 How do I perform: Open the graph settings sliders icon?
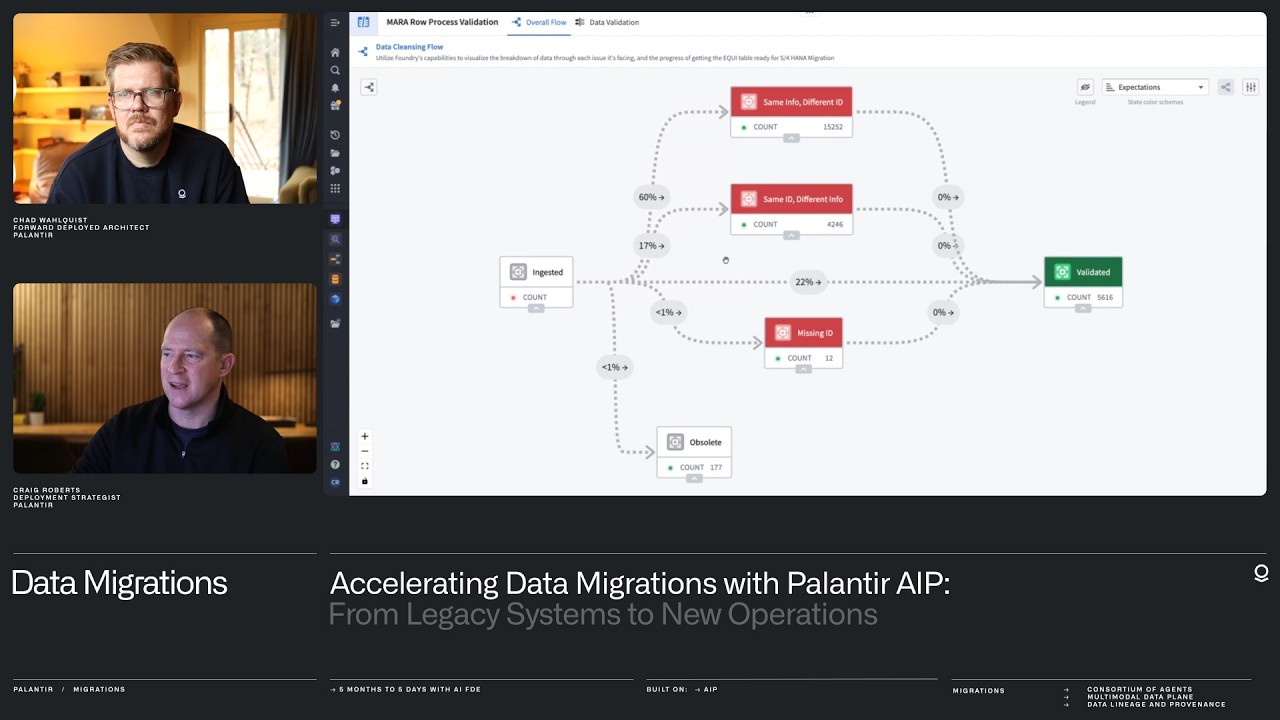[x=1250, y=87]
